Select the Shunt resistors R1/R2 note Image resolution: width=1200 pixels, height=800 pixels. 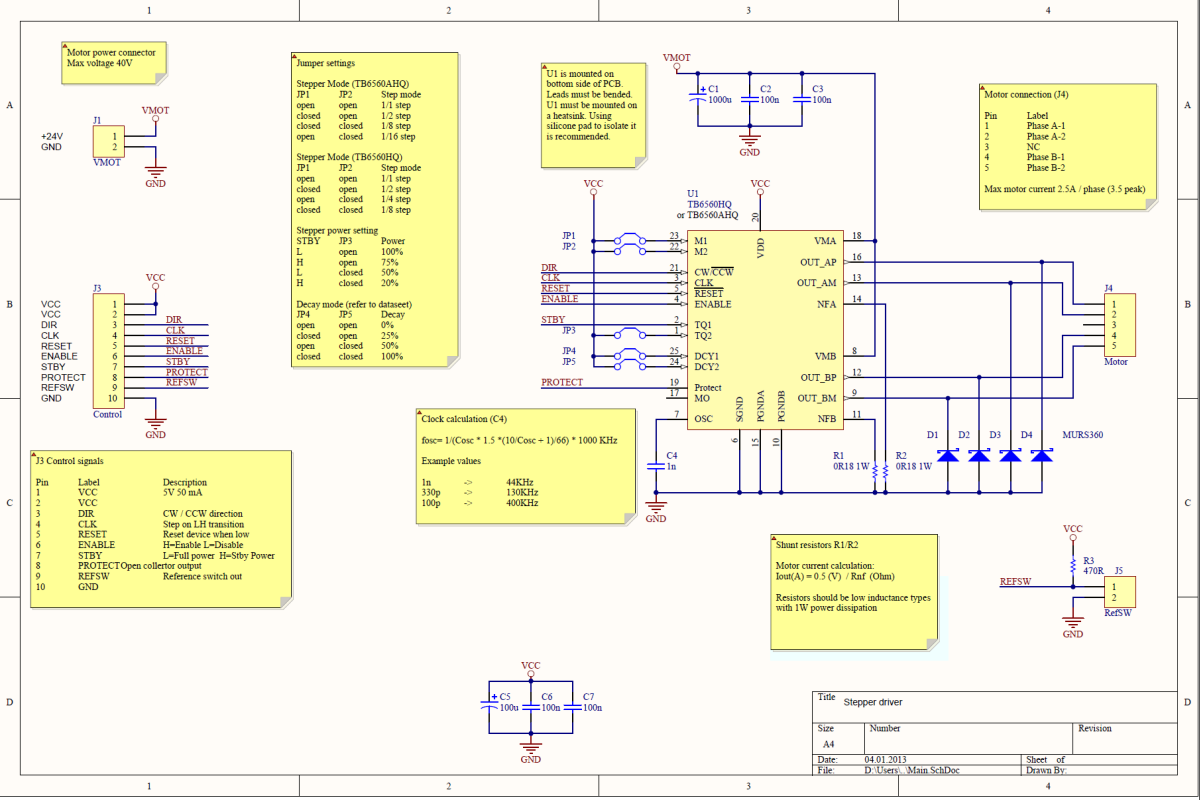853,590
